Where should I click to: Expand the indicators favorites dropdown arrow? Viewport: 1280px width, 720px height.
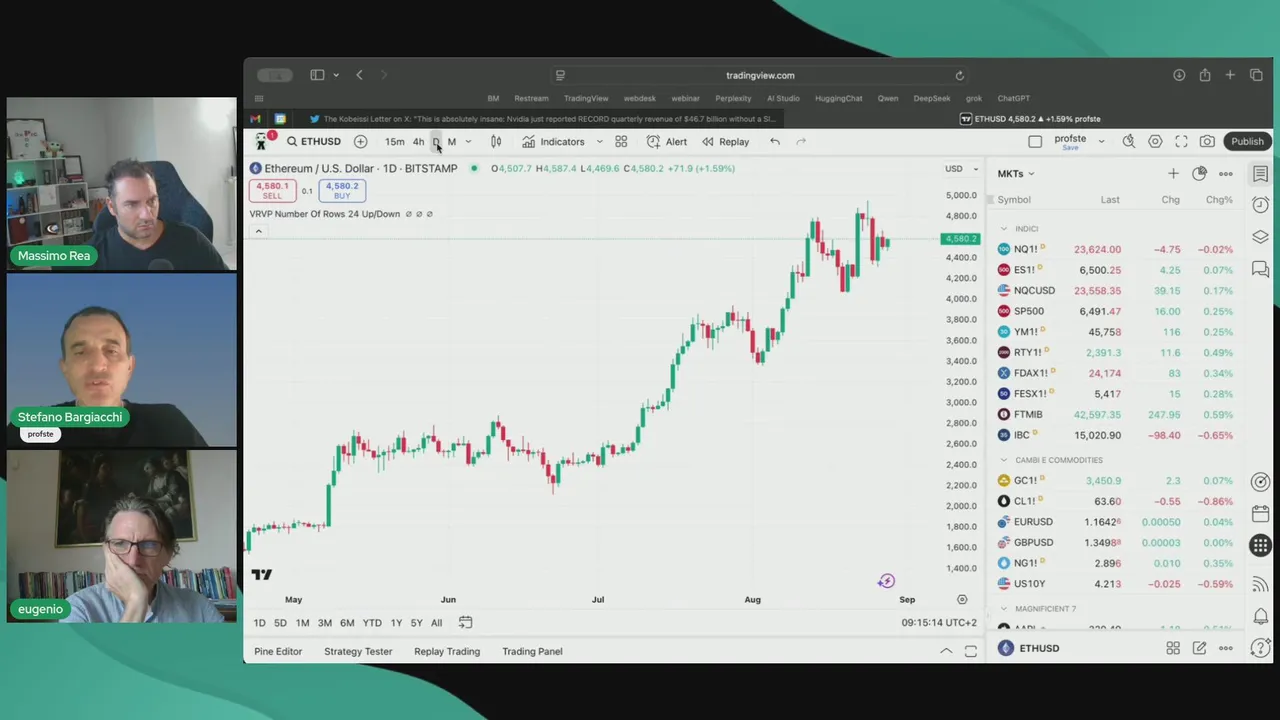600,142
